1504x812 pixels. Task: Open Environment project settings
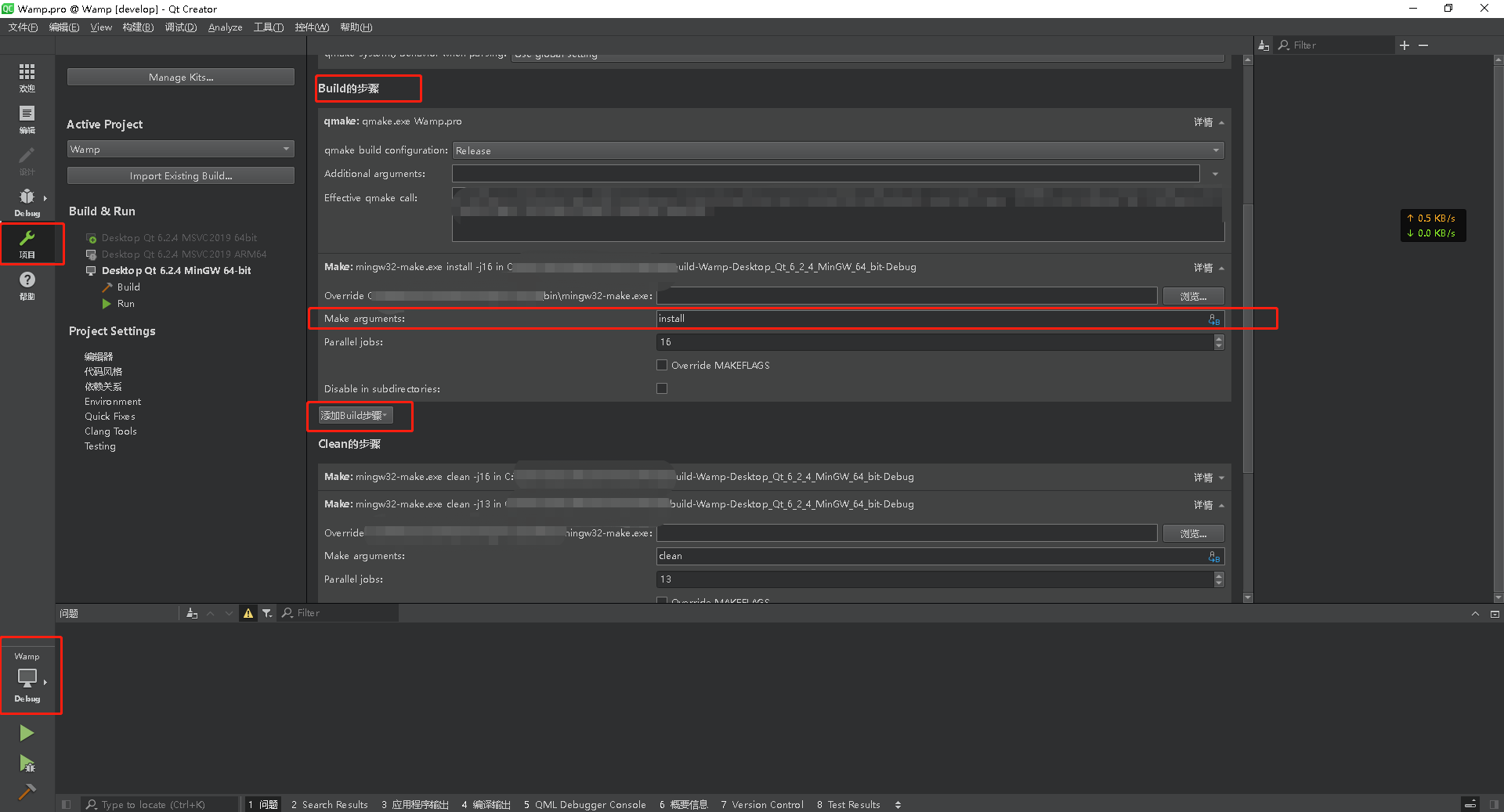(x=113, y=402)
